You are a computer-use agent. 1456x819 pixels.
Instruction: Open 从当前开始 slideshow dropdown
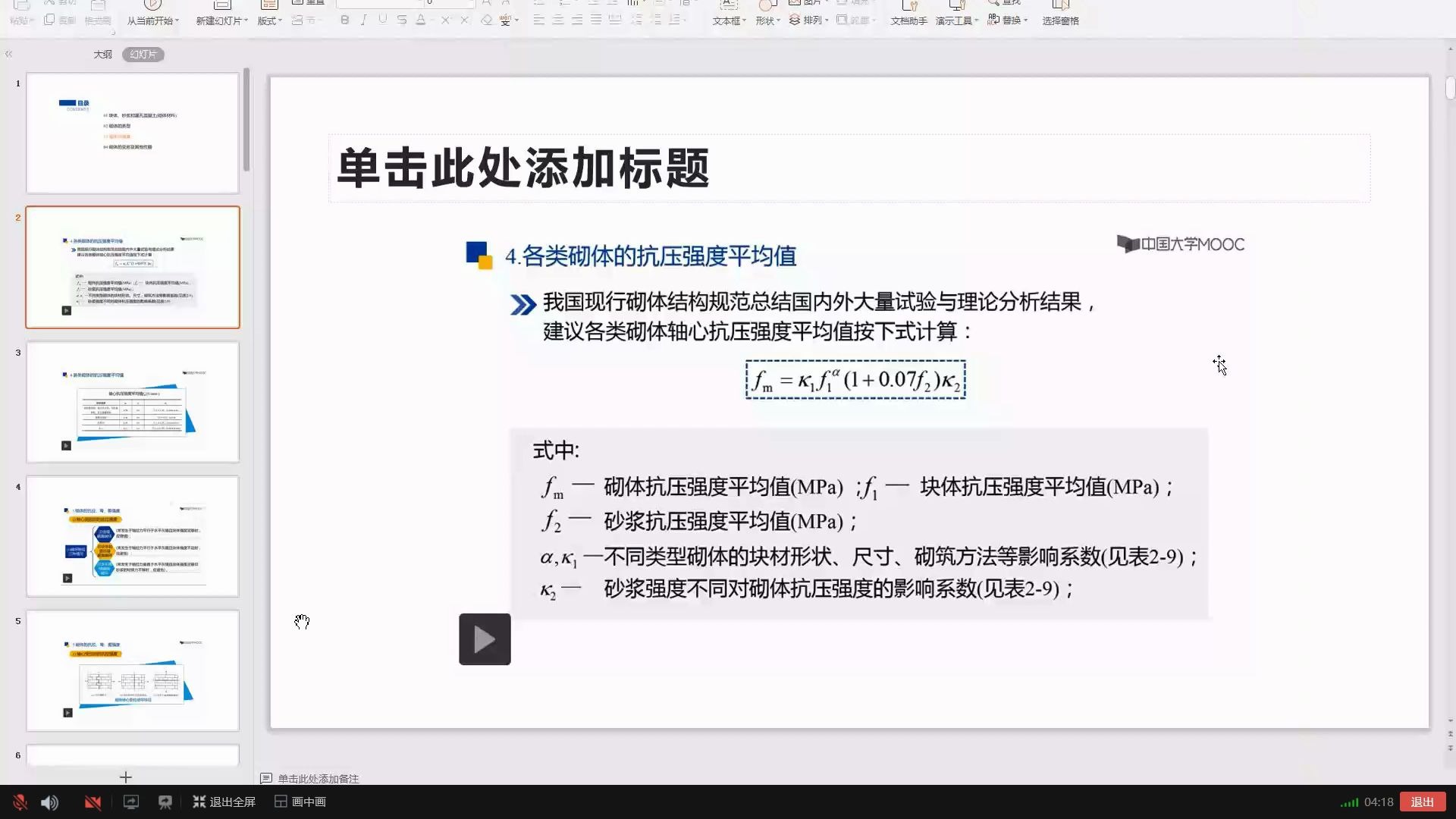tap(152, 20)
